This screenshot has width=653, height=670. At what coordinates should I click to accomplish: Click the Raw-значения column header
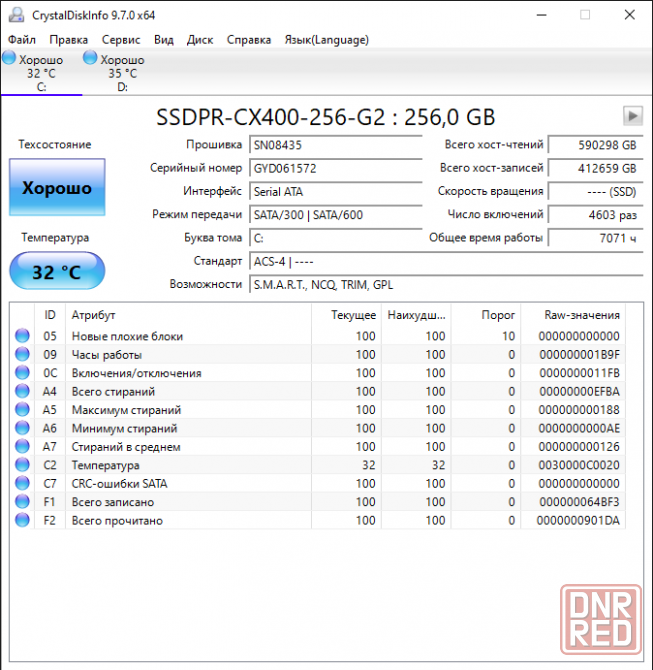coord(582,315)
